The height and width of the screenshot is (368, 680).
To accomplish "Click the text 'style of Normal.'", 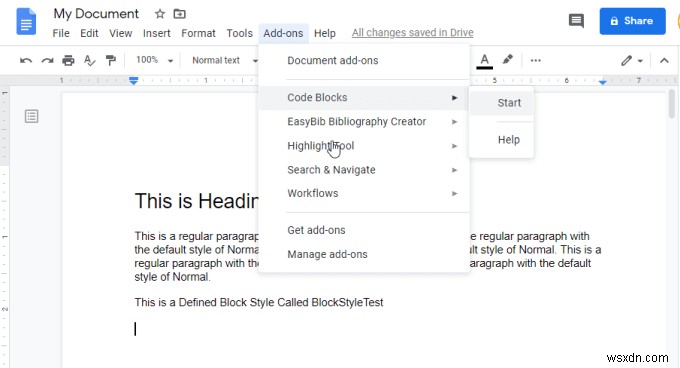I will pyautogui.click(x=172, y=277).
